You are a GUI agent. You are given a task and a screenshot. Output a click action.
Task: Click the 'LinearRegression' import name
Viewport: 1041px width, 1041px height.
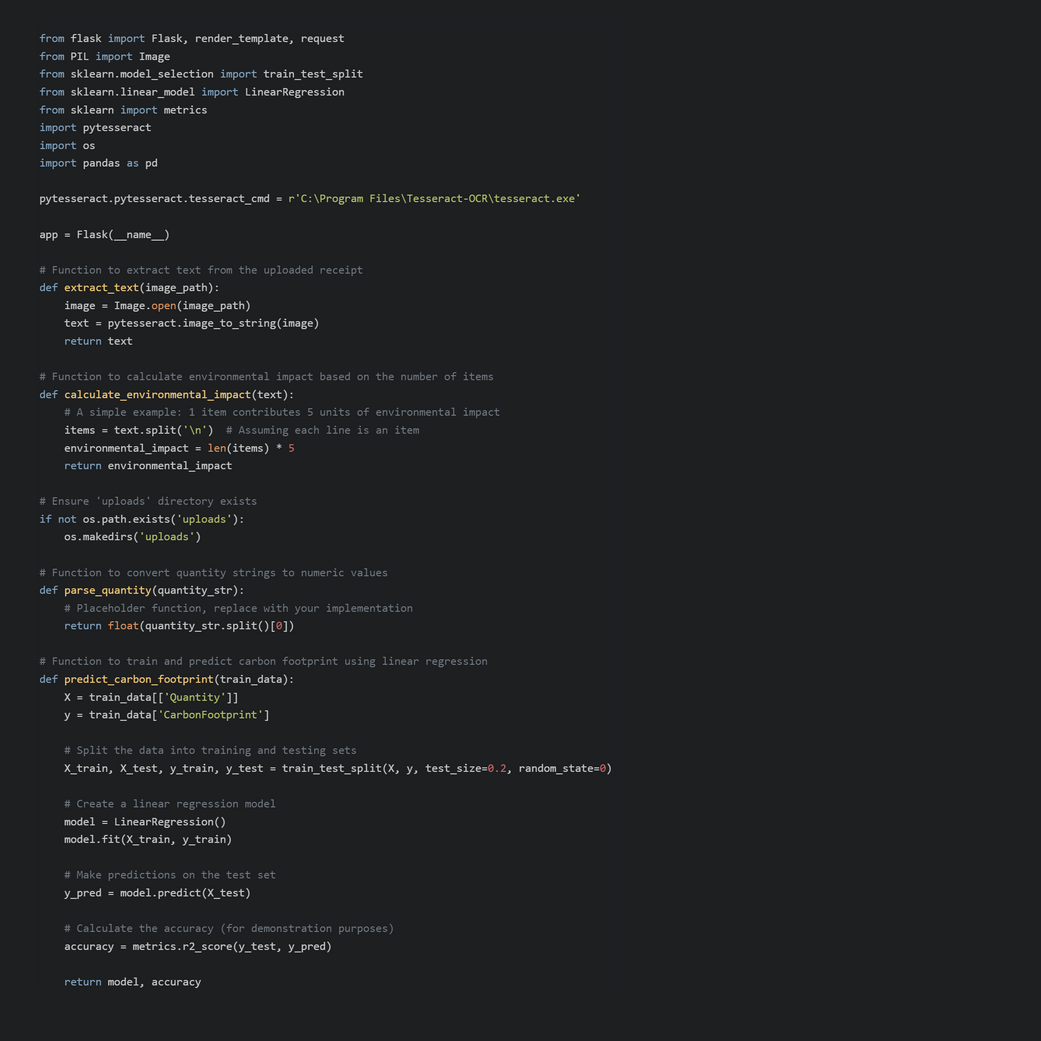click(294, 92)
